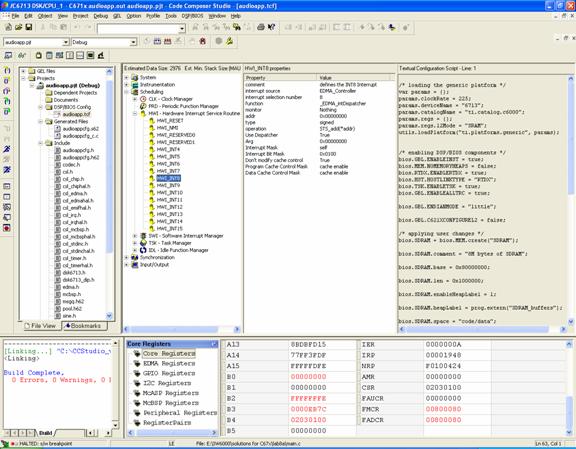Open the File menu
This screenshot has width=576, height=449.
pyautogui.click(x=15, y=16)
